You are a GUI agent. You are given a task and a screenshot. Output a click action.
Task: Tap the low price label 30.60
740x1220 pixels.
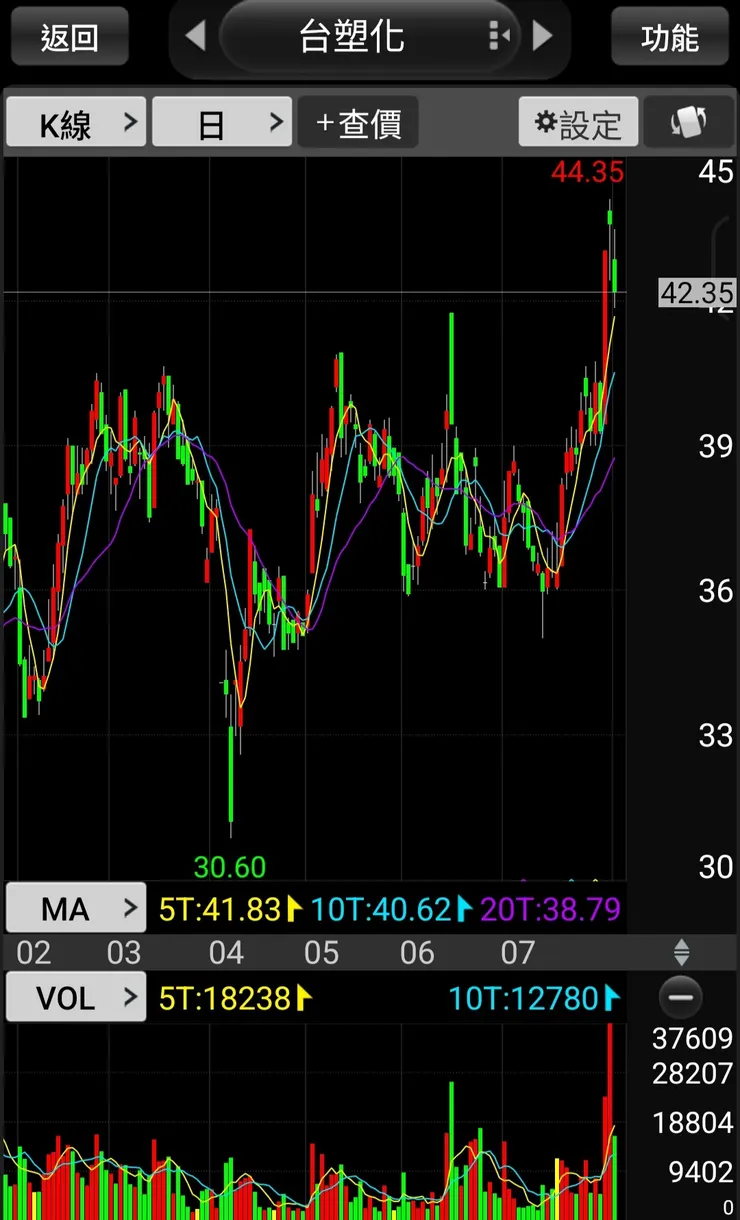click(x=230, y=866)
